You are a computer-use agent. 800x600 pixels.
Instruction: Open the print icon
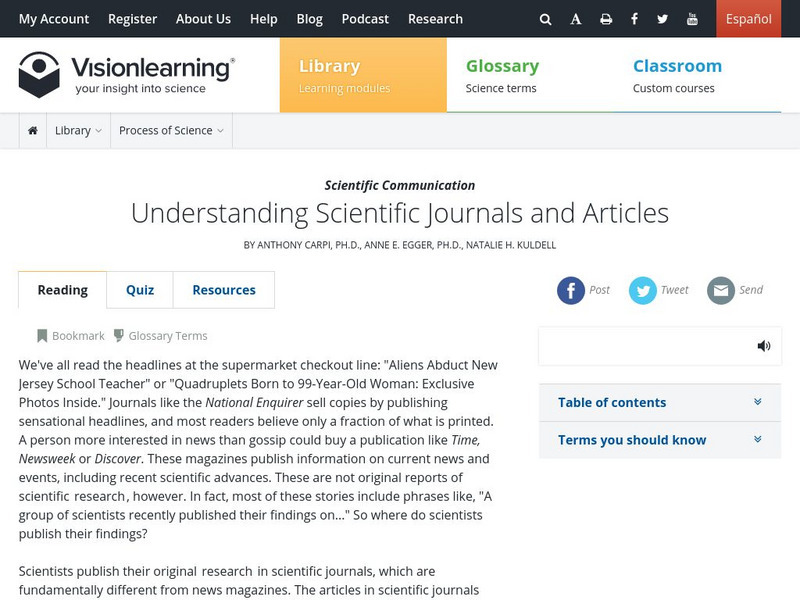[606, 18]
